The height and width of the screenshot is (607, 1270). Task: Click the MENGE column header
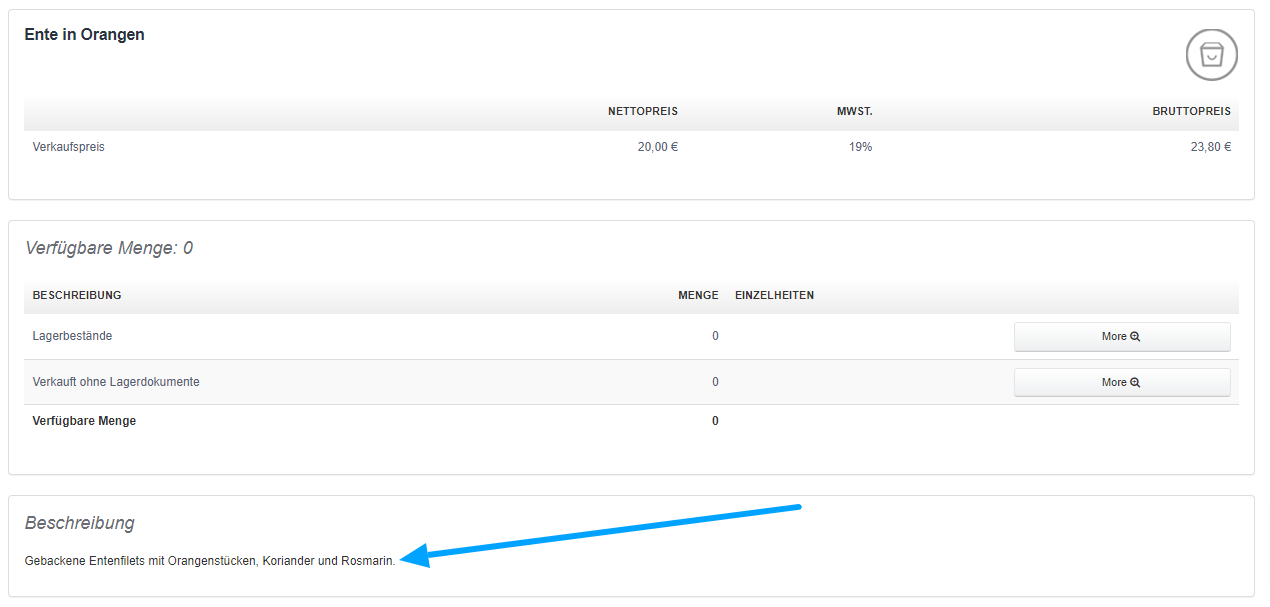click(x=699, y=296)
